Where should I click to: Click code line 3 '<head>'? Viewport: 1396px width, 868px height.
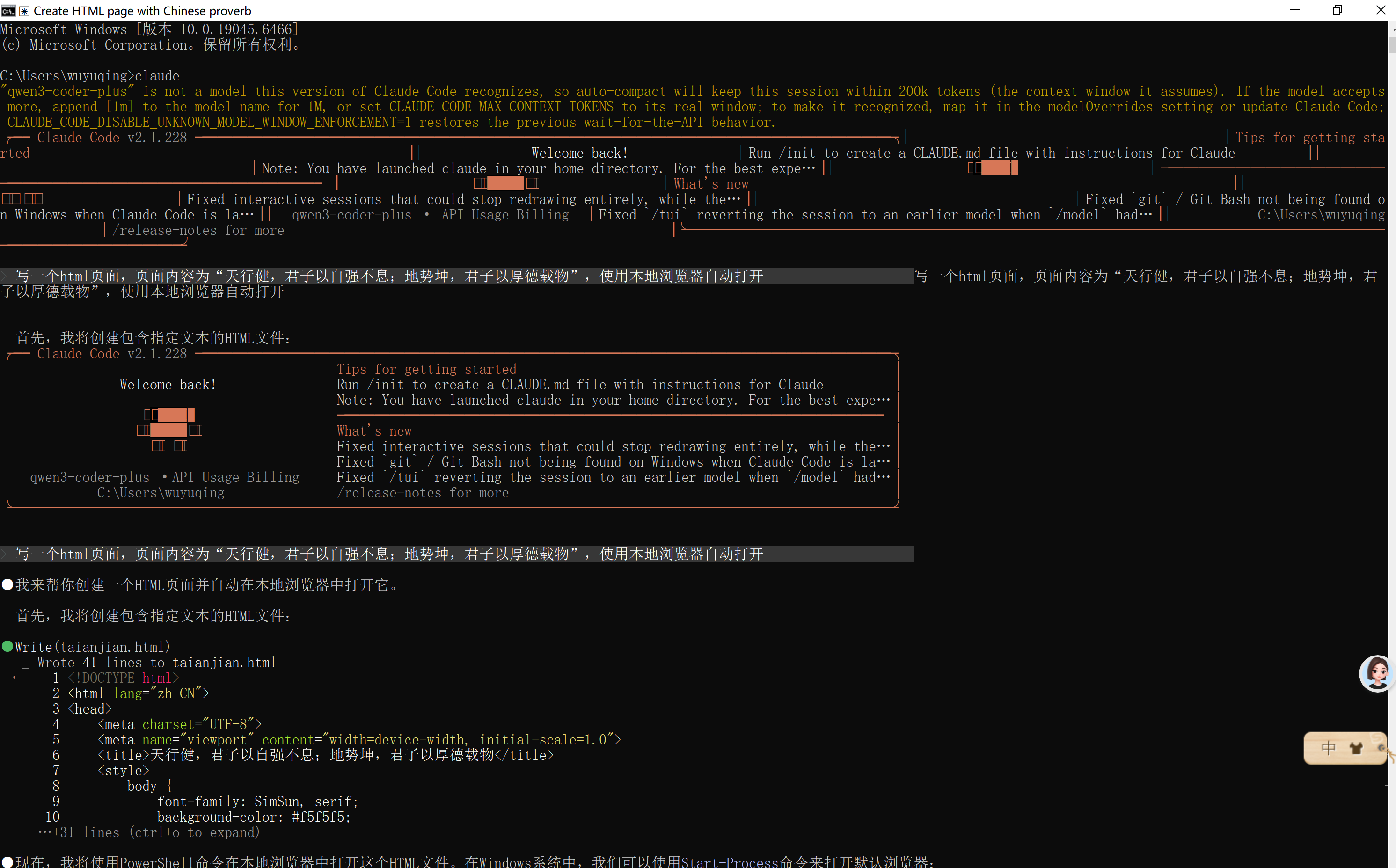coord(89,709)
